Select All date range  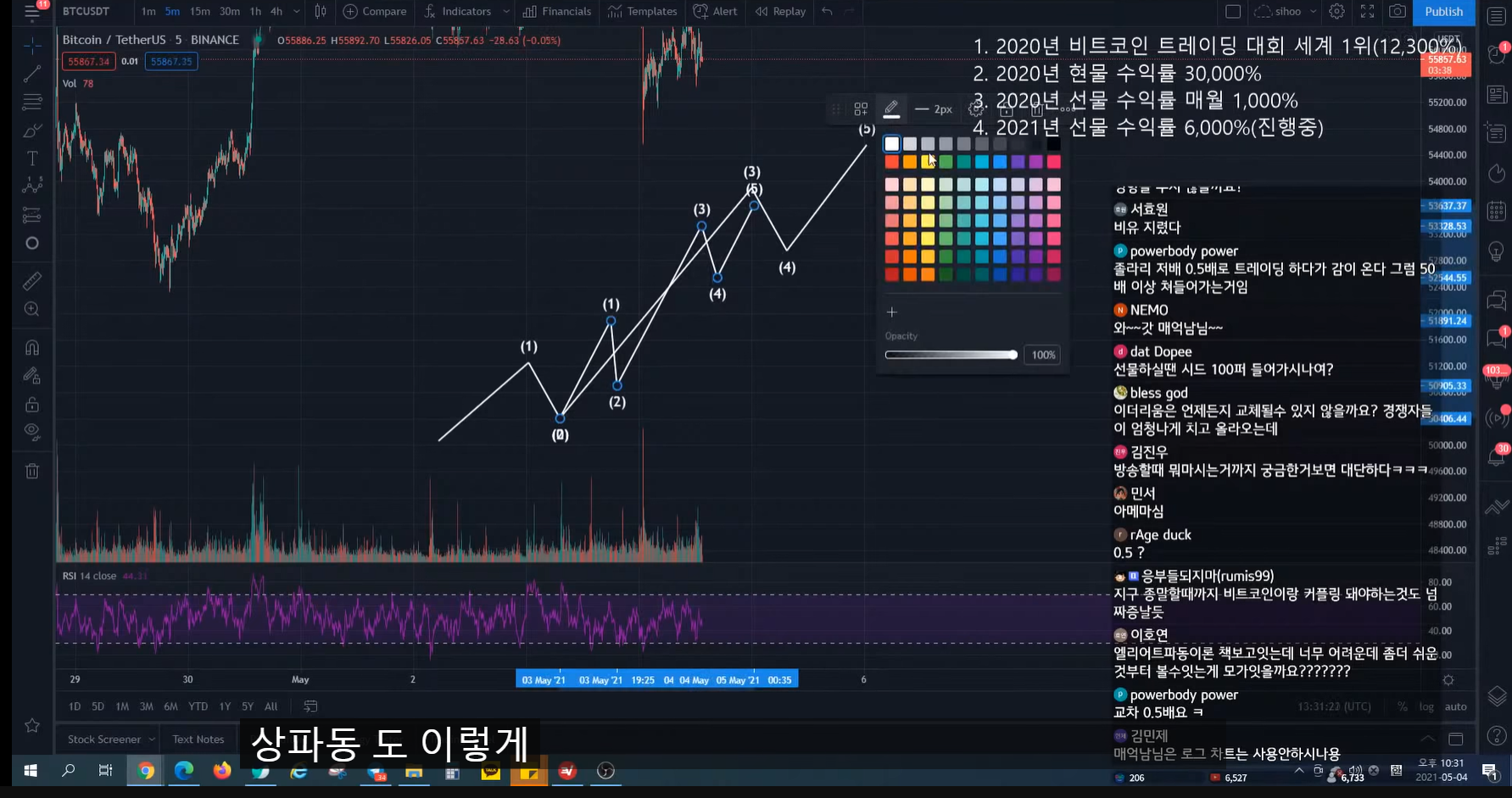coord(271,706)
